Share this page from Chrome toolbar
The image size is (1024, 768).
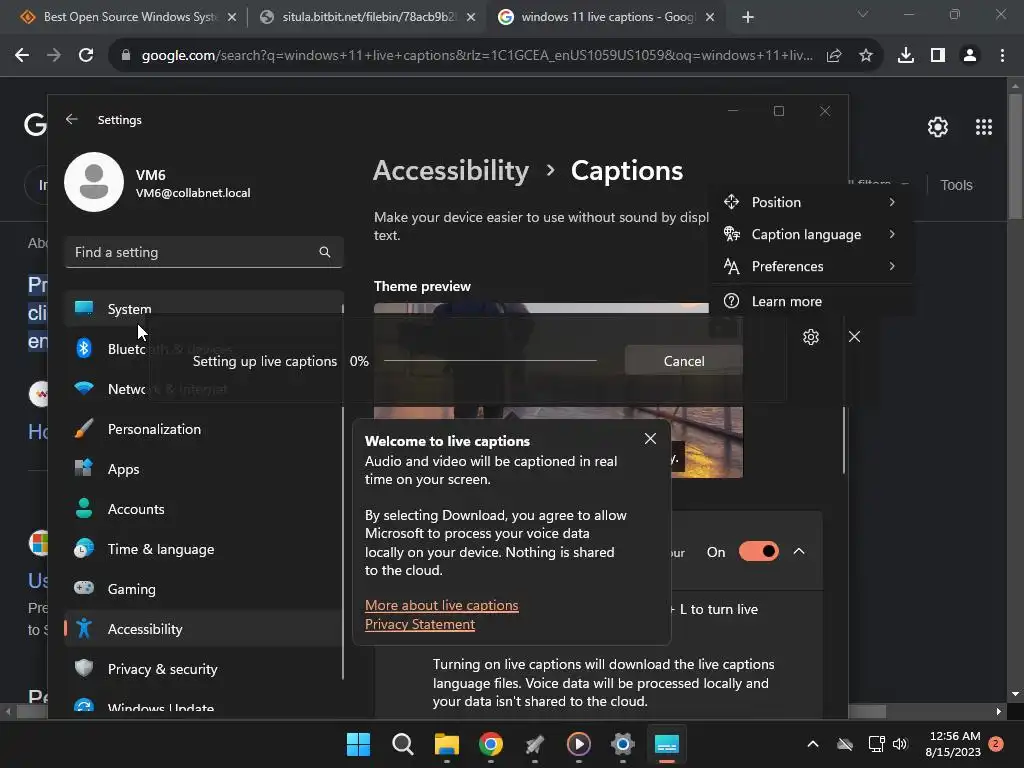(x=834, y=56)
